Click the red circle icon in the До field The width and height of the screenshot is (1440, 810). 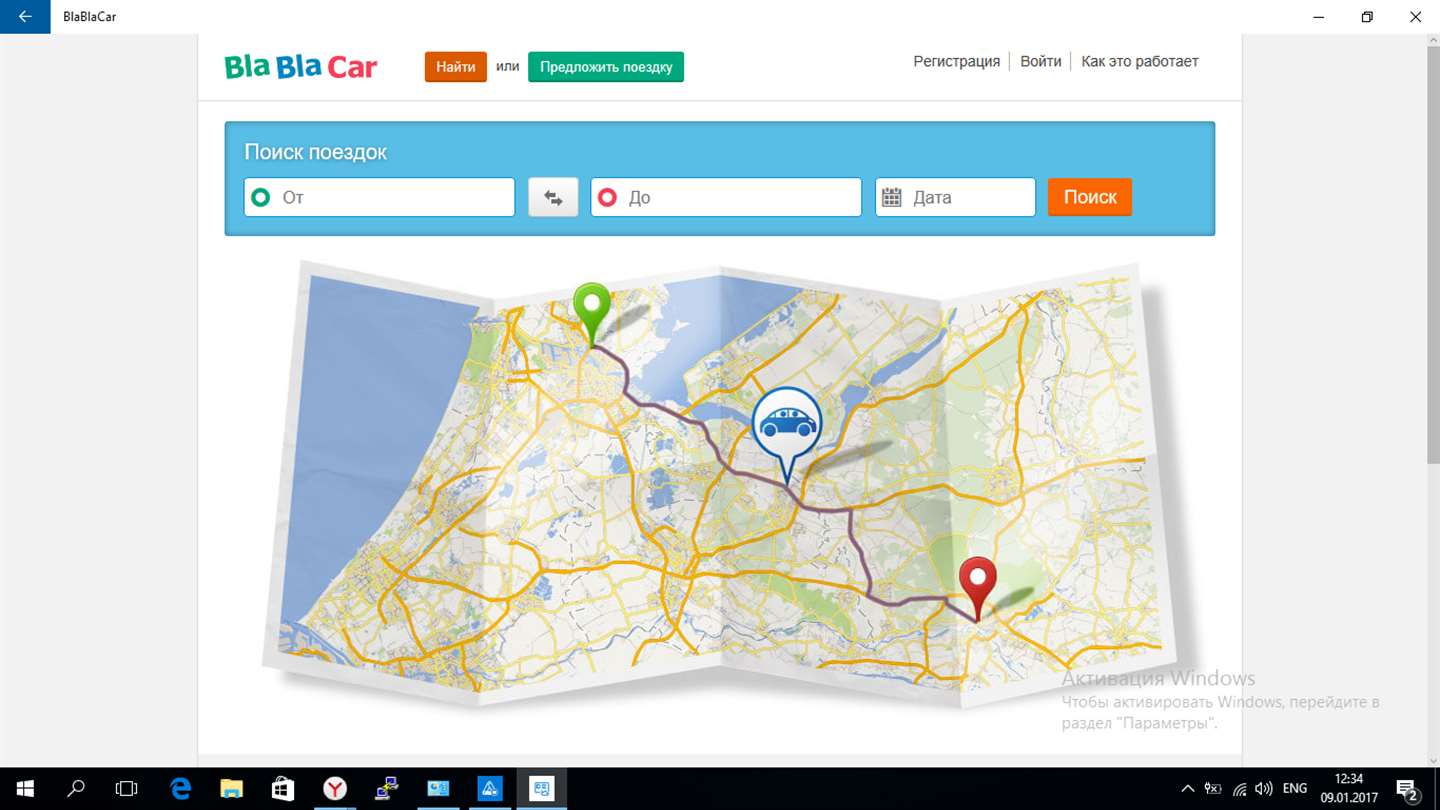(x=607, y=197)
